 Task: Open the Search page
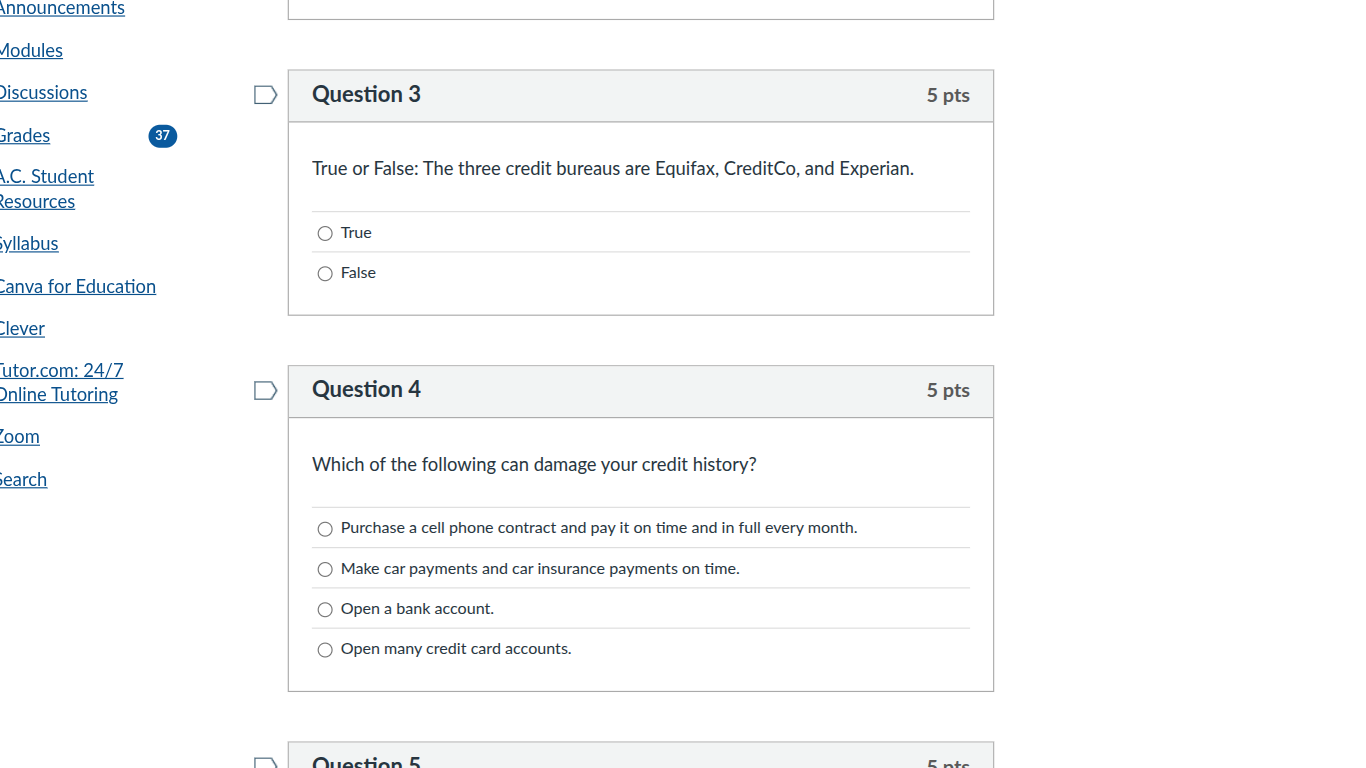[x=23, y=479]
